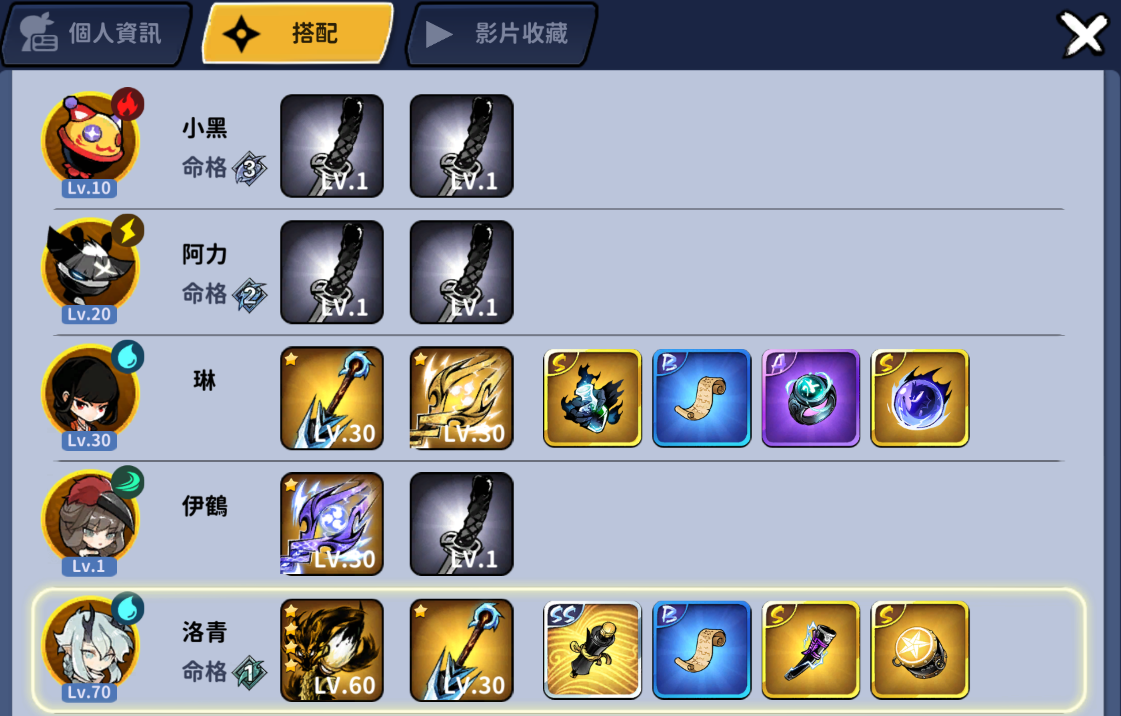Select 伊鶴's purple lightning blade weapon
The height and width of the screenshot is (716, 1121).
(332, 524)
